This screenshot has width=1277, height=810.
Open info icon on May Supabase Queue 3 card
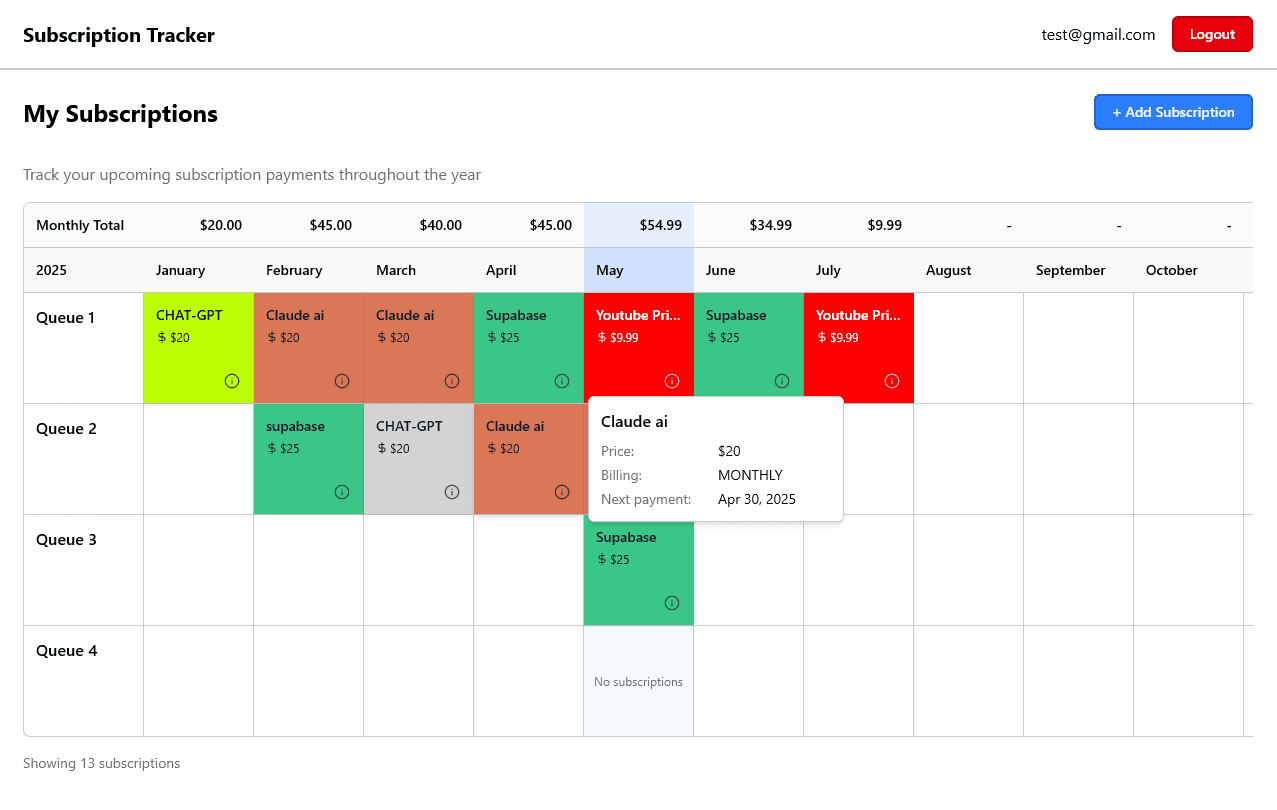(672, 603)
